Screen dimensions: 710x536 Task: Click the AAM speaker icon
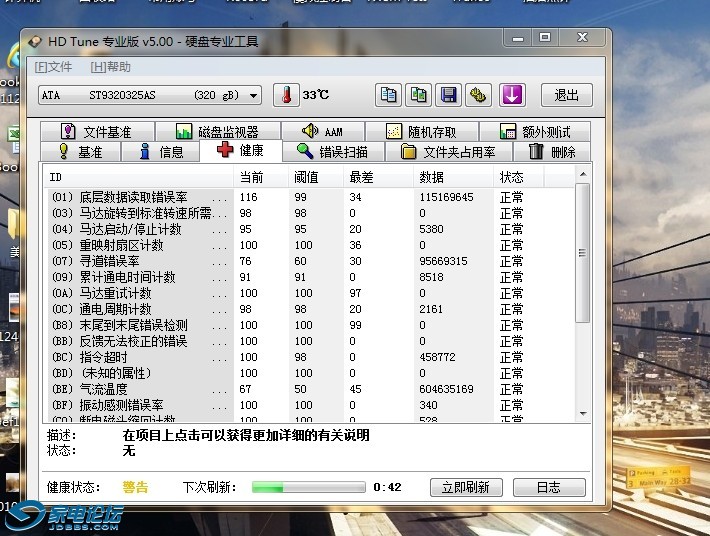coord(310,131)
